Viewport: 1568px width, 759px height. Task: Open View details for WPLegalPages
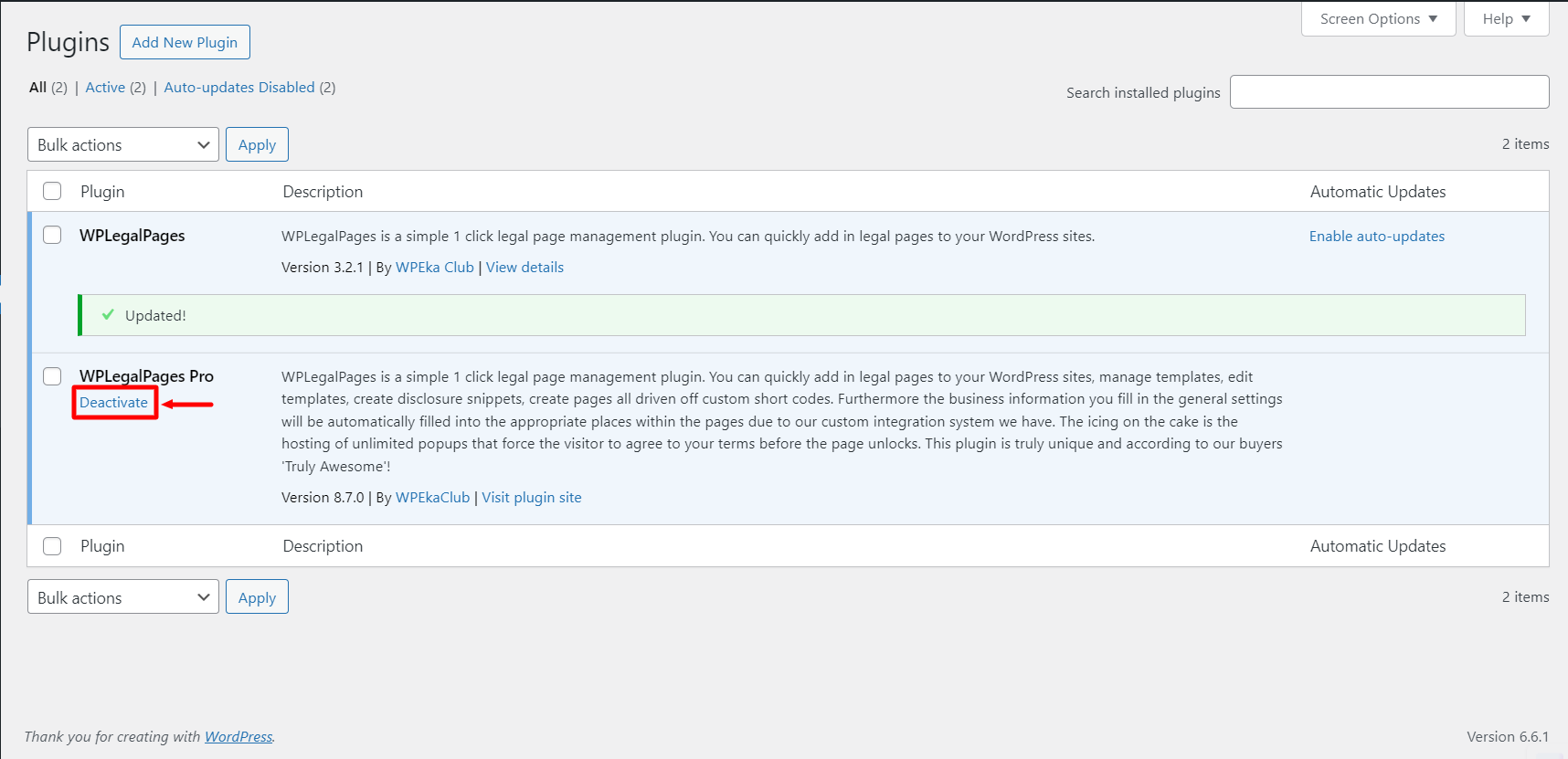tap(524, 268)
